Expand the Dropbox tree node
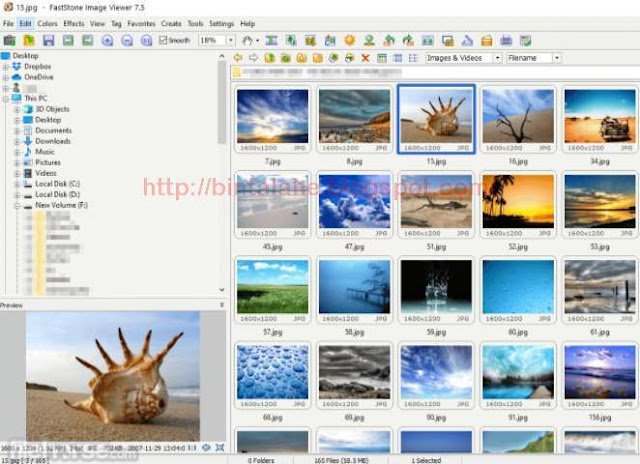 coord(6,67)
